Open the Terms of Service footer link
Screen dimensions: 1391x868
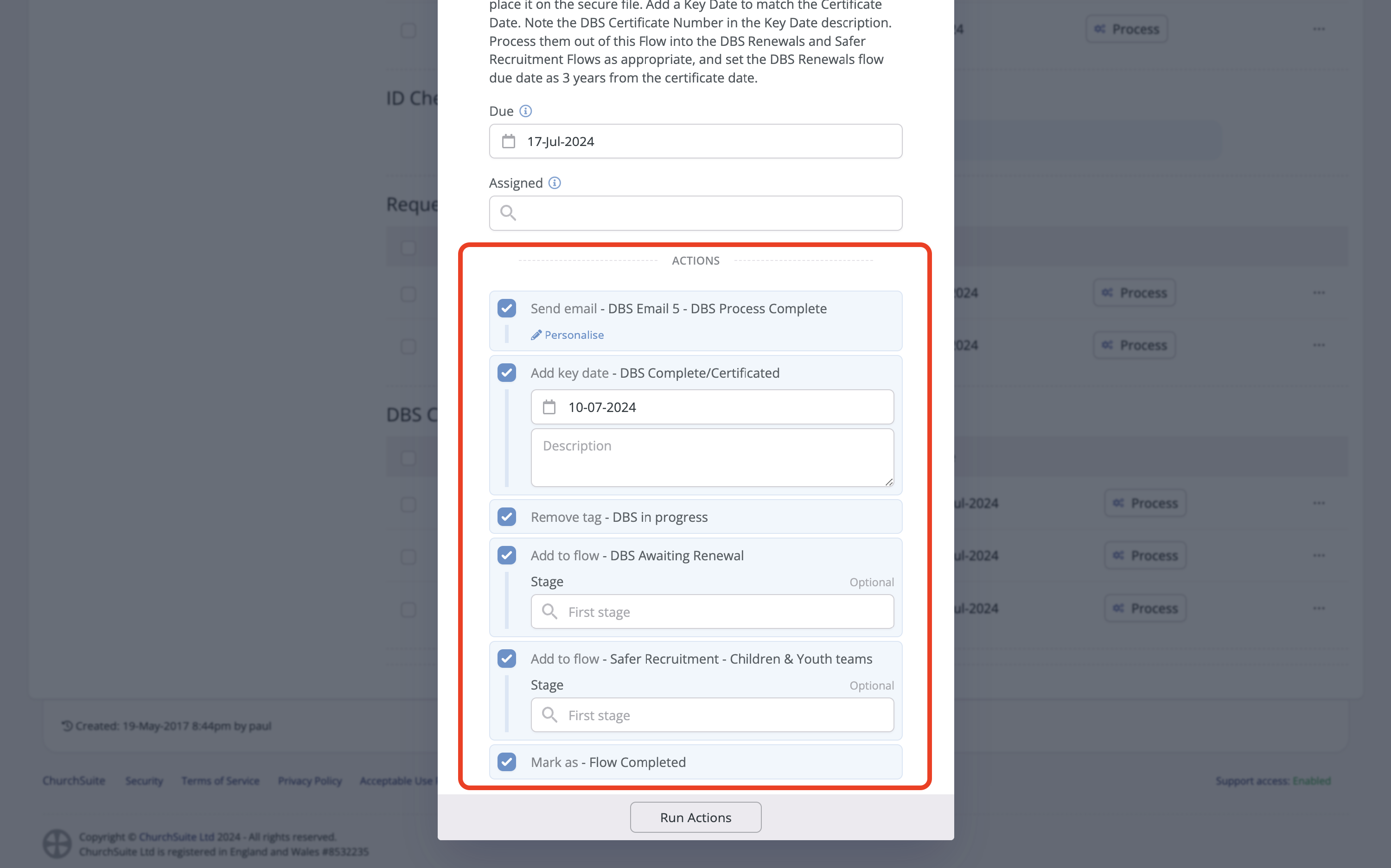221,781
